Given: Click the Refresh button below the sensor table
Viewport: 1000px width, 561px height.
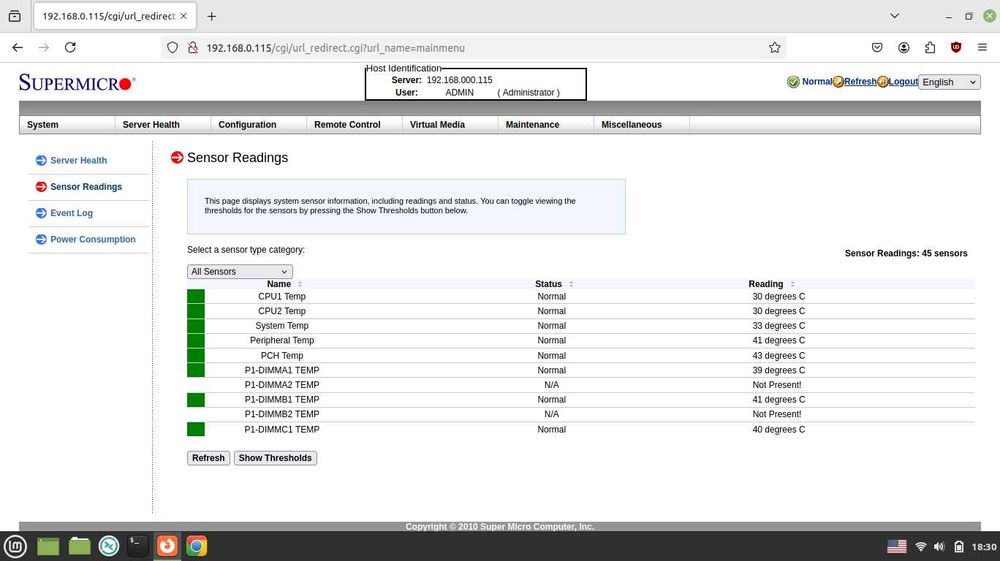Looking at the screenshot, I should pos(209,458).
